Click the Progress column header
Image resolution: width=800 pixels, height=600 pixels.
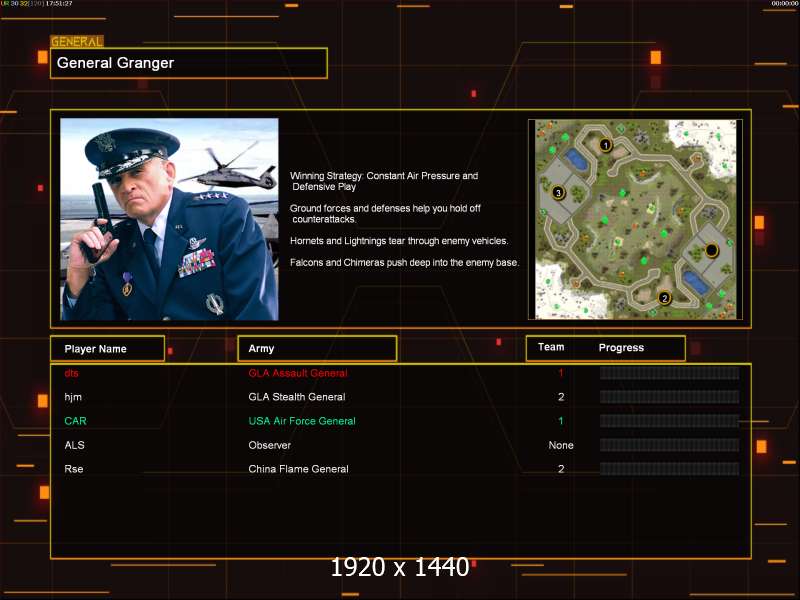click(621, 347)
